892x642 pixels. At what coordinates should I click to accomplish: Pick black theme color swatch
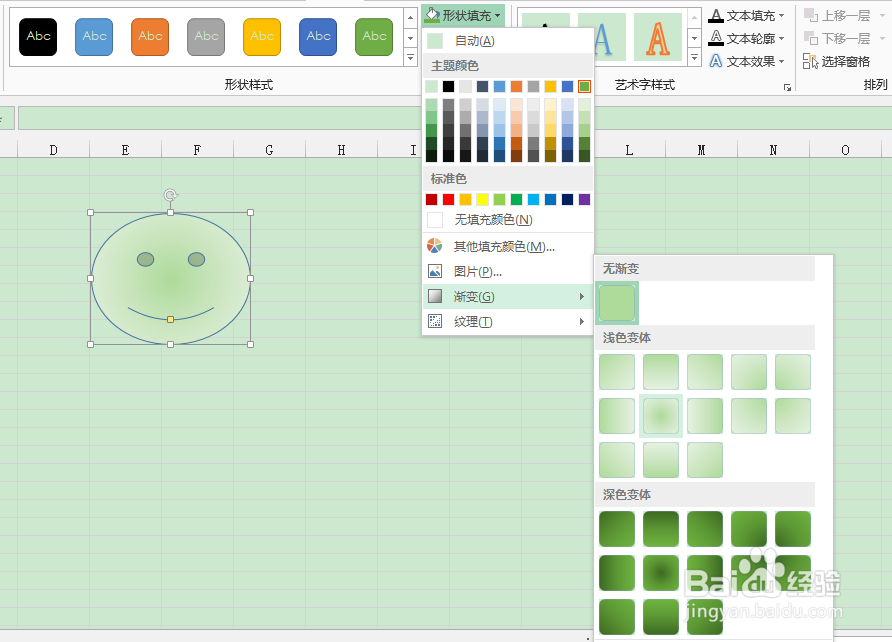pyautogui.click(x=448, y=86)
